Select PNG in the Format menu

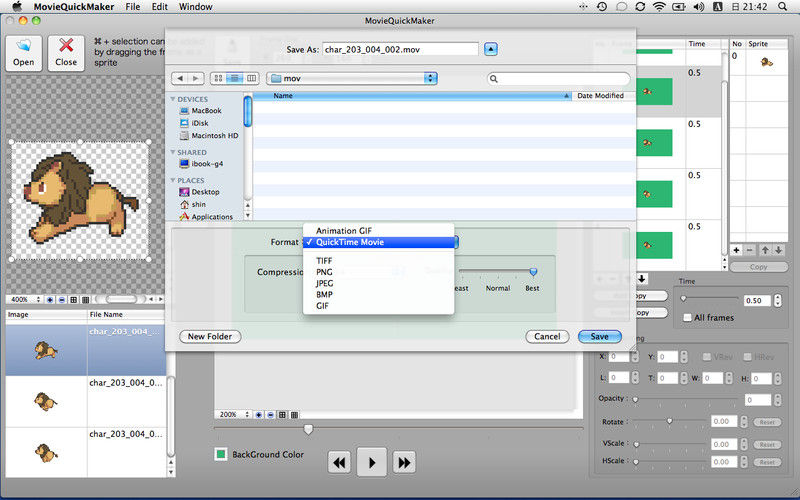378,272
